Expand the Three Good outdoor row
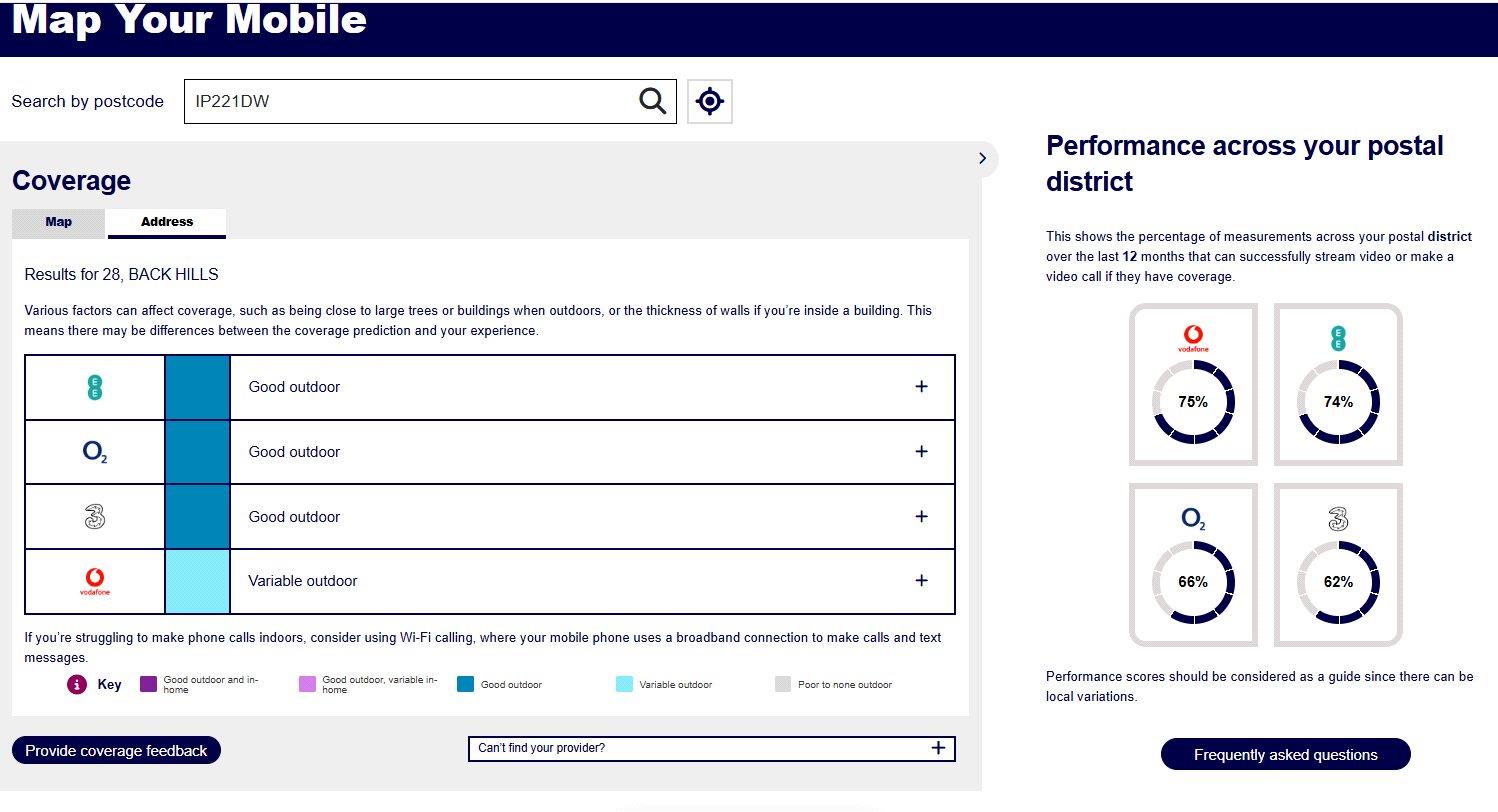1498x812 pixels. coord(921,517)
